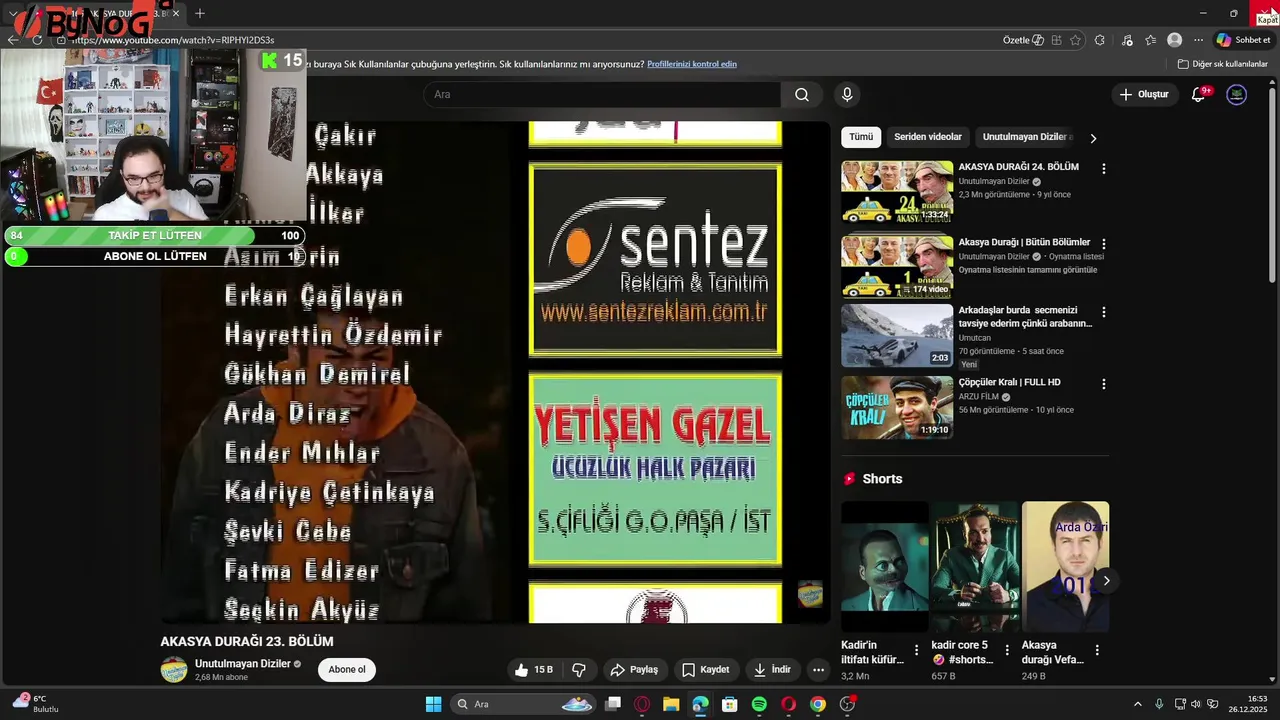
Task: Open Google Chrome from taskbar
Action: 818,704
